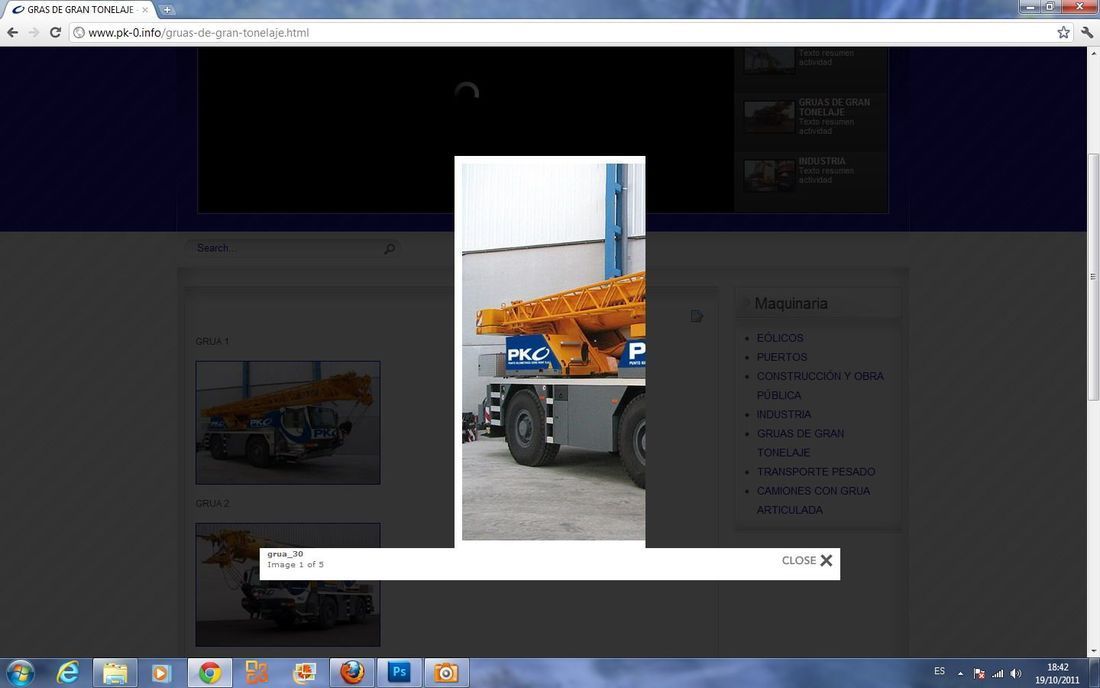The image size is (1100, 688).
Task: Open the volume speaker tray icon
Action: click(x=1016, y=673)
